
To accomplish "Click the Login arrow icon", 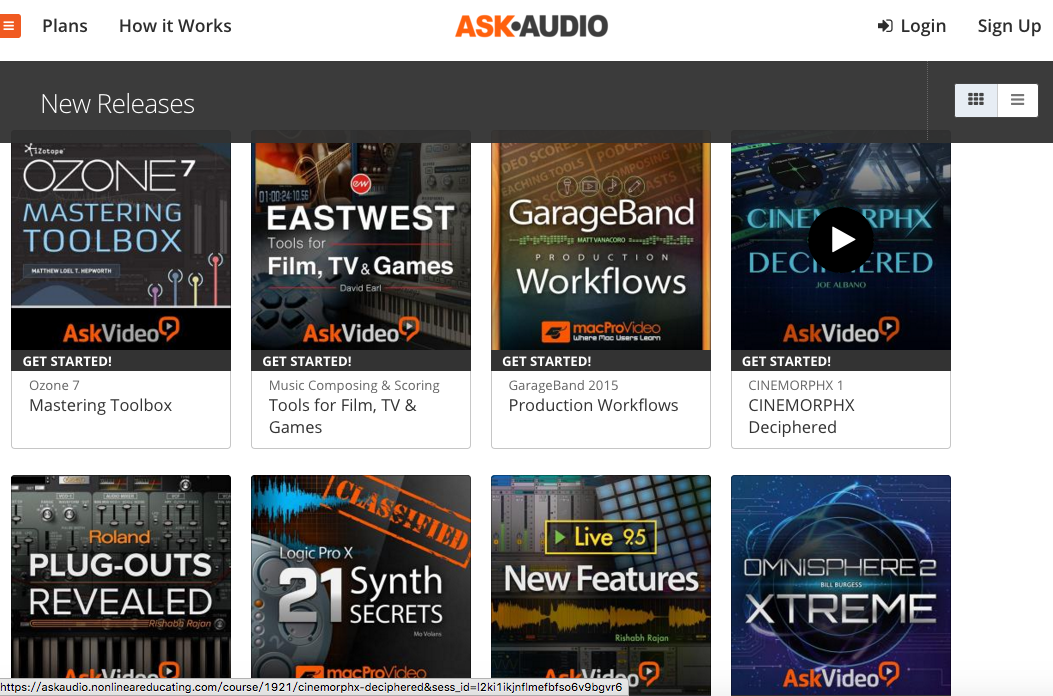I will [885, 26].
